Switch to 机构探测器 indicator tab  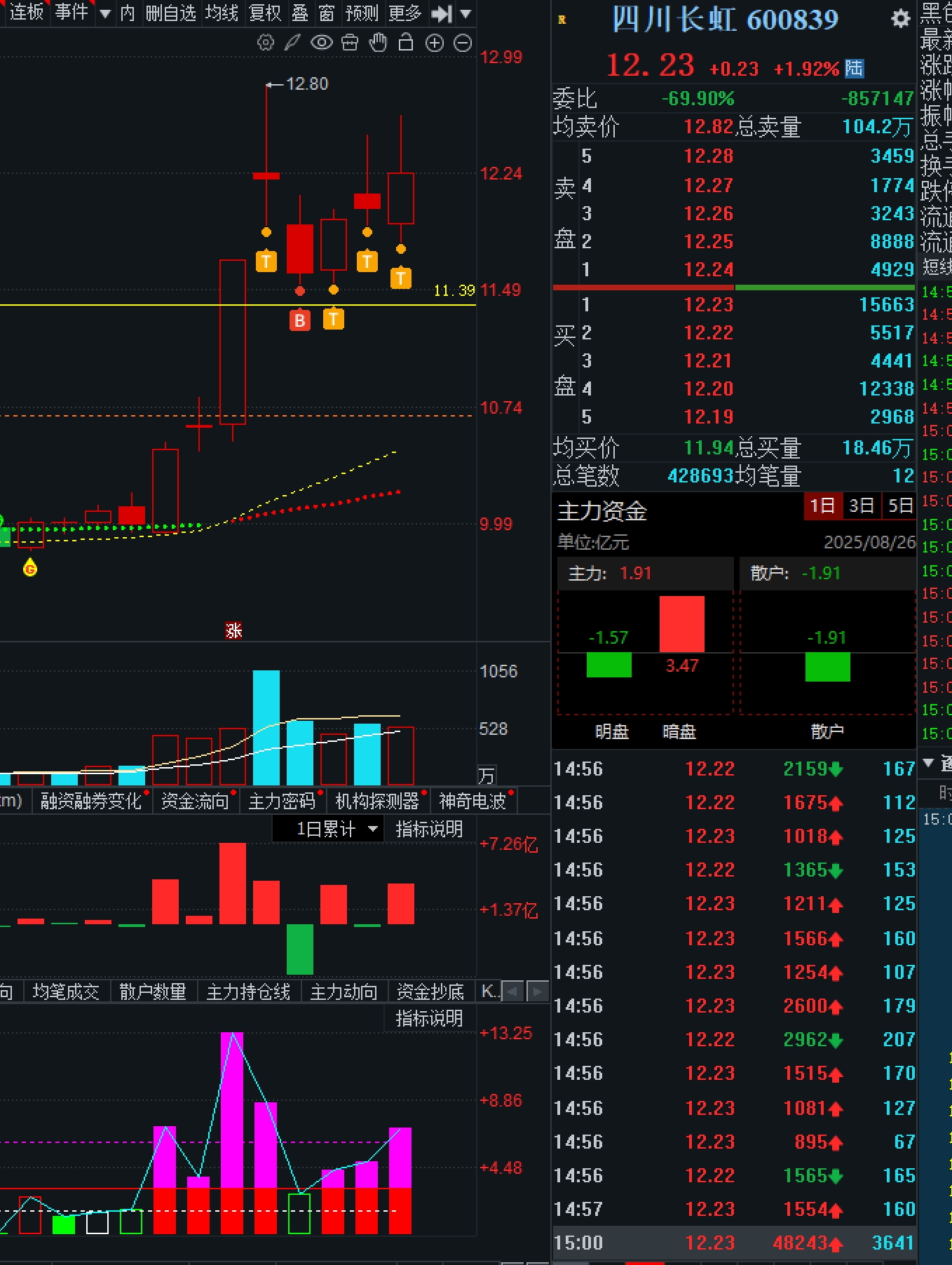pos(377,801)
